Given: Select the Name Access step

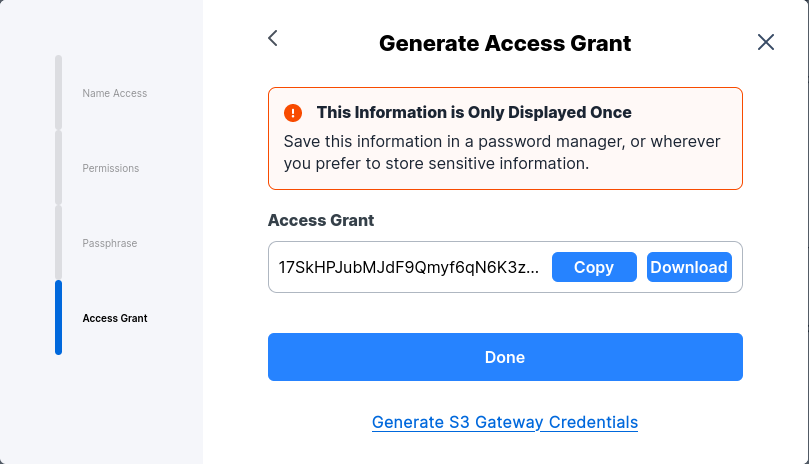Looking at the screenshot, I should click(x=114, y=93).
